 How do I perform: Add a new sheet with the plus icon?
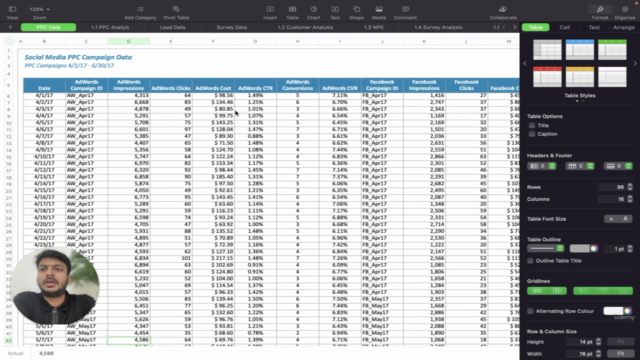pos(10,27)
